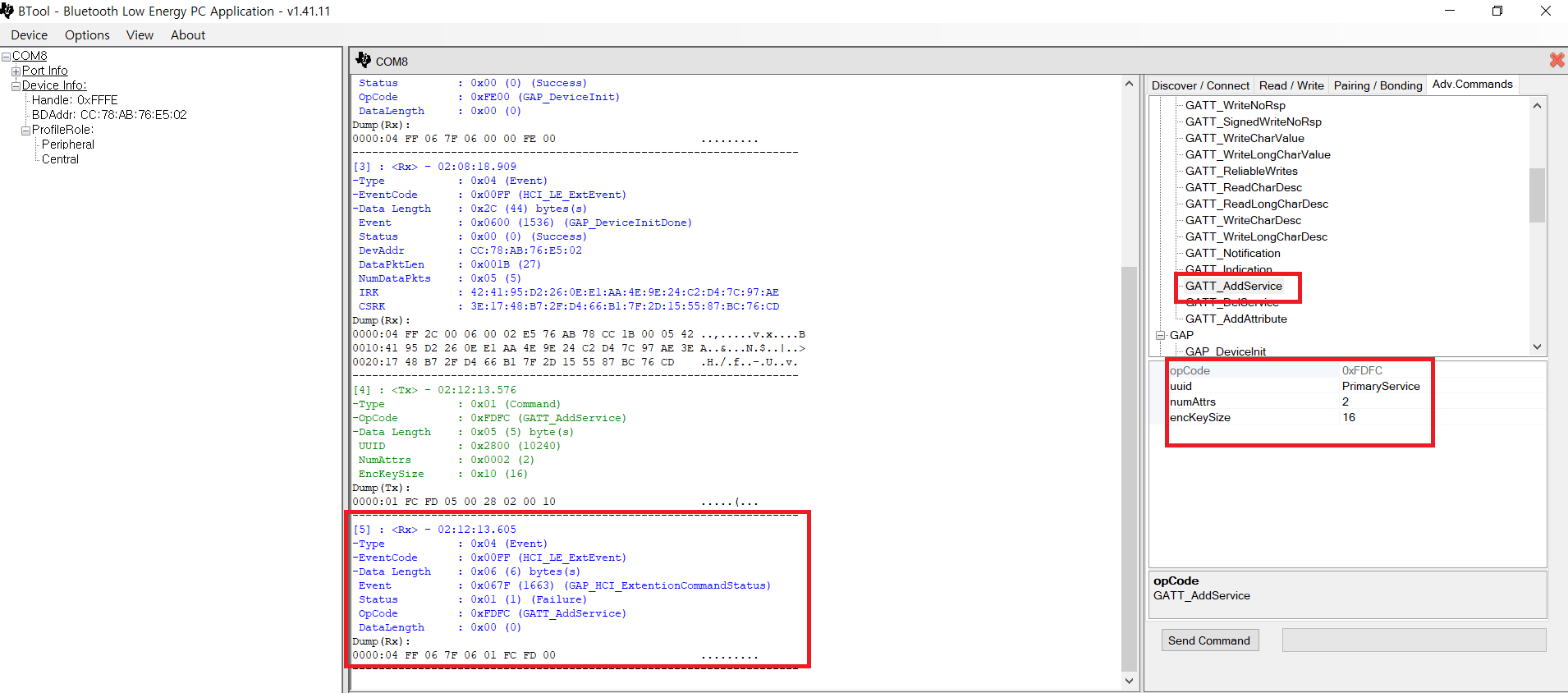Click the GAP_DeviceInitDone event line
The width and height of the screenshot is (1568, 693).
click(x=525, y=223)
